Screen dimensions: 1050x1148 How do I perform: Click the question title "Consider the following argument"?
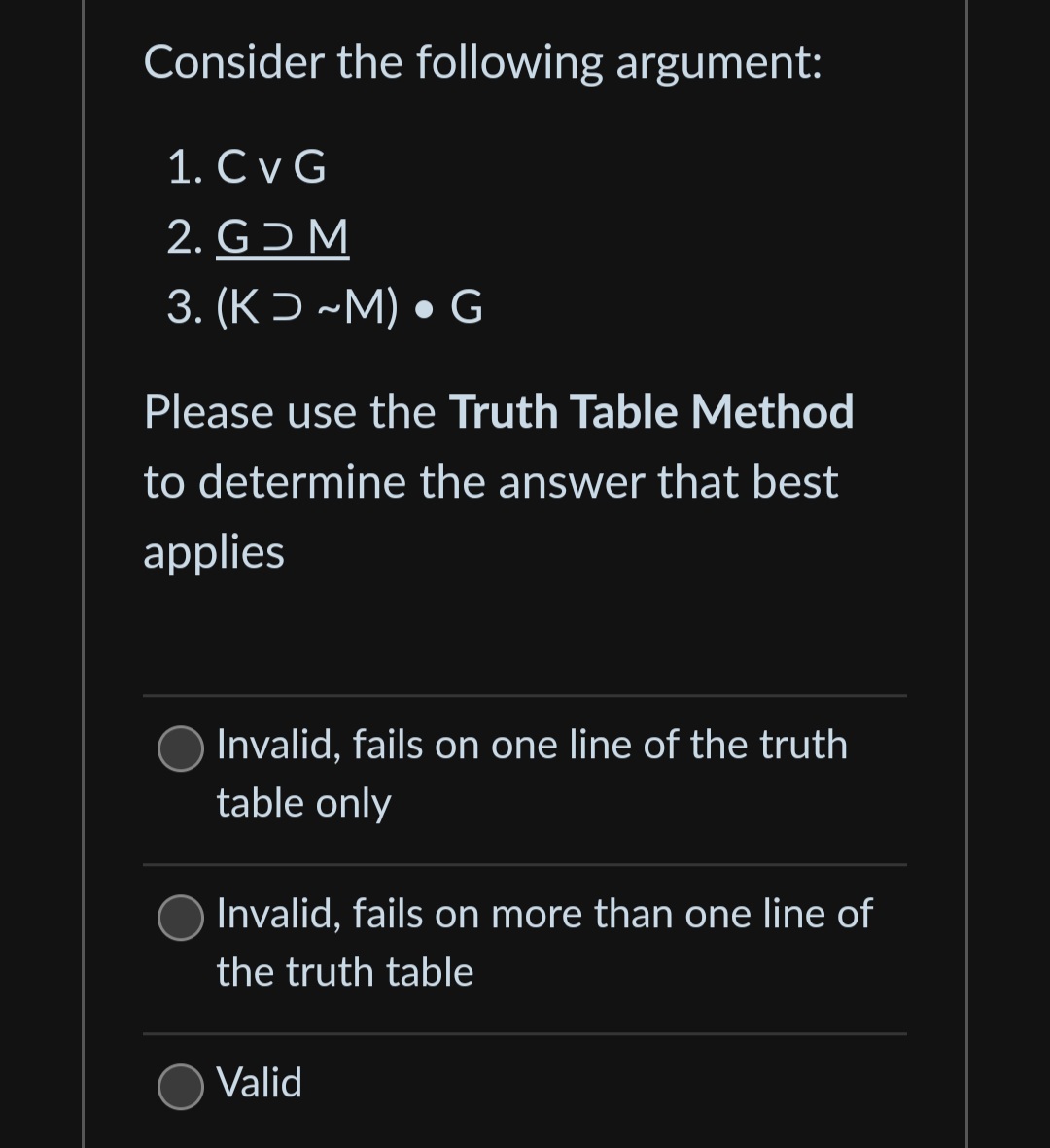[483, 61]
